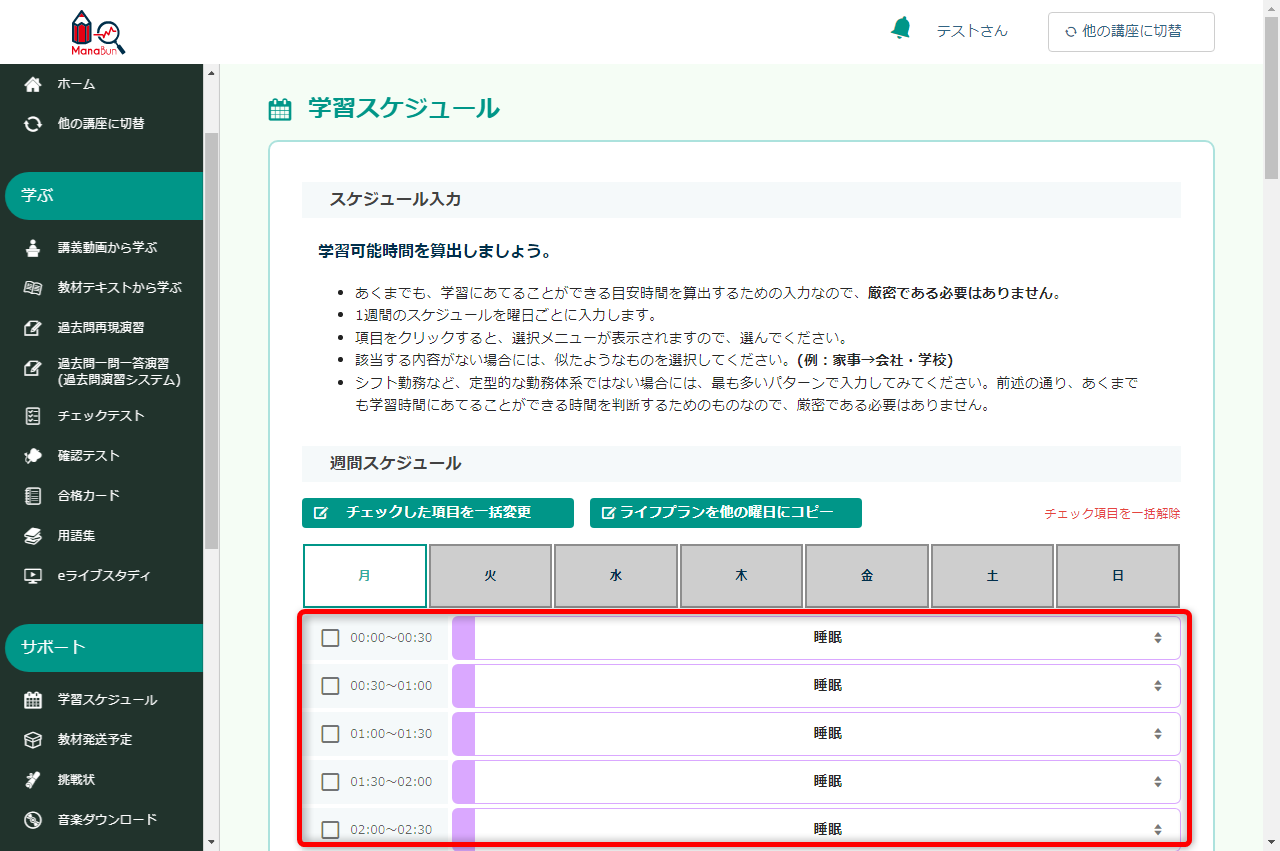1280x851 pixels.
Task: Click the eライブスタディ monitor icon
Action: tap(33, 575)
